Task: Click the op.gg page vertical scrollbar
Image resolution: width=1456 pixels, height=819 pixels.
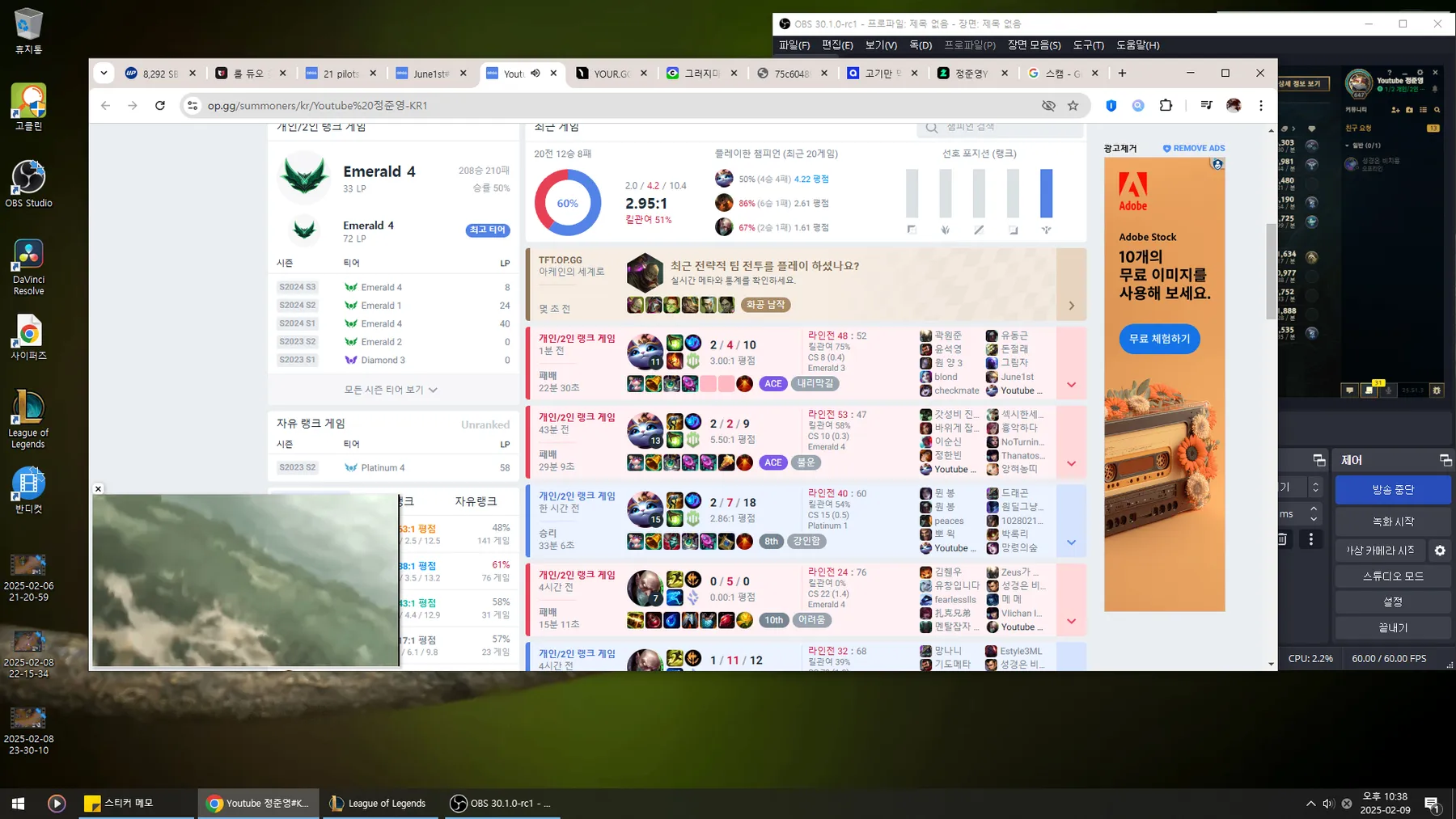Action: [1271, 271]
